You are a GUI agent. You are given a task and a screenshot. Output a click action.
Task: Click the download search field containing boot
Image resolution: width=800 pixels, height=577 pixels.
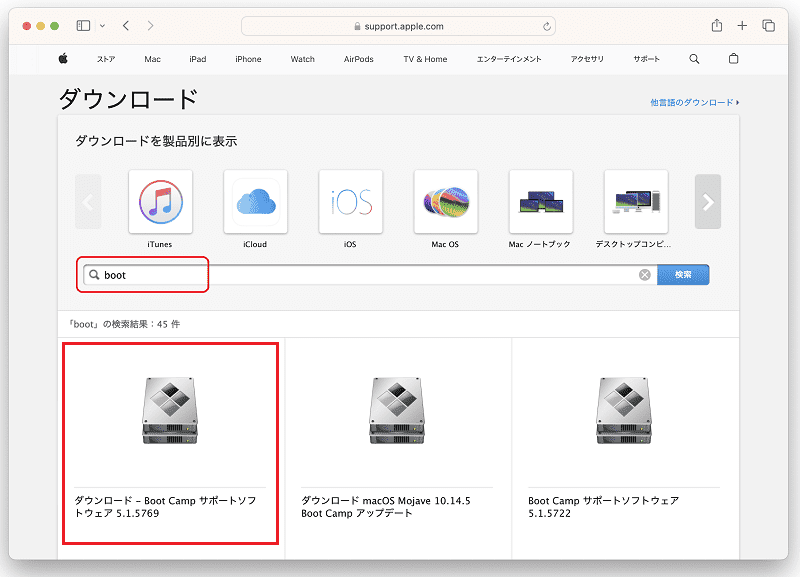point(370,275)
